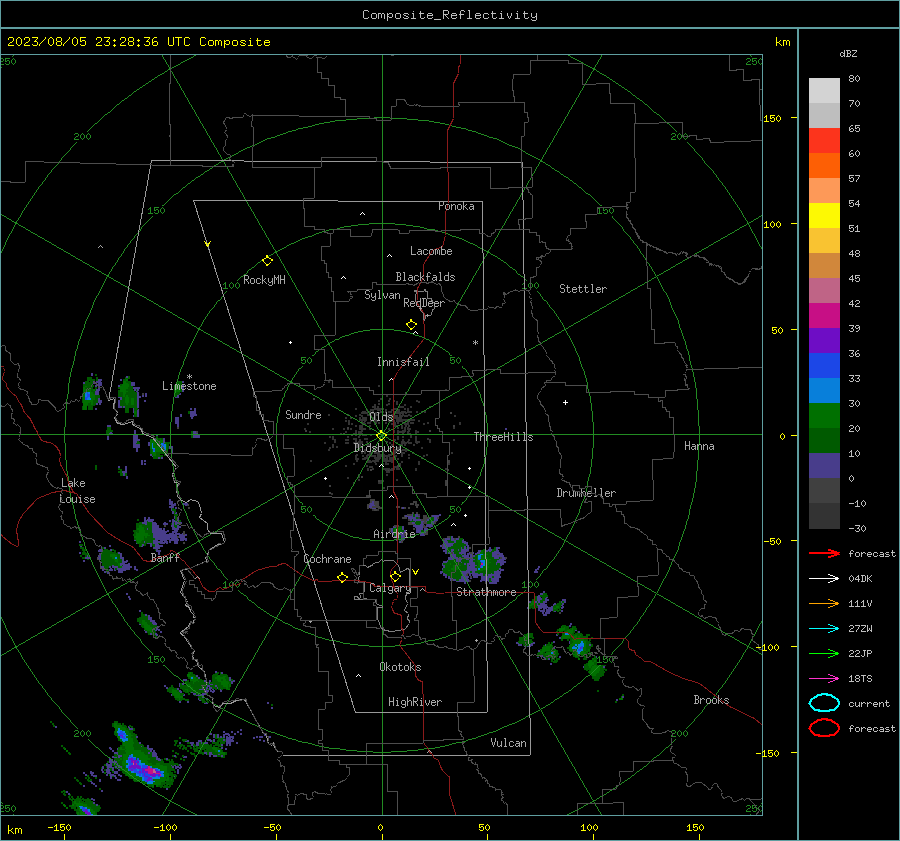Click the yellow diamond marker above Calgary

[x=395, y=576]
